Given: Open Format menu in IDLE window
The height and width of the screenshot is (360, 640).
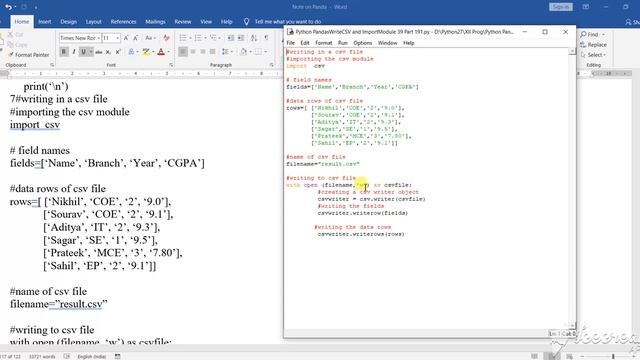Looking at the screenshot, I should pos(324,43).
